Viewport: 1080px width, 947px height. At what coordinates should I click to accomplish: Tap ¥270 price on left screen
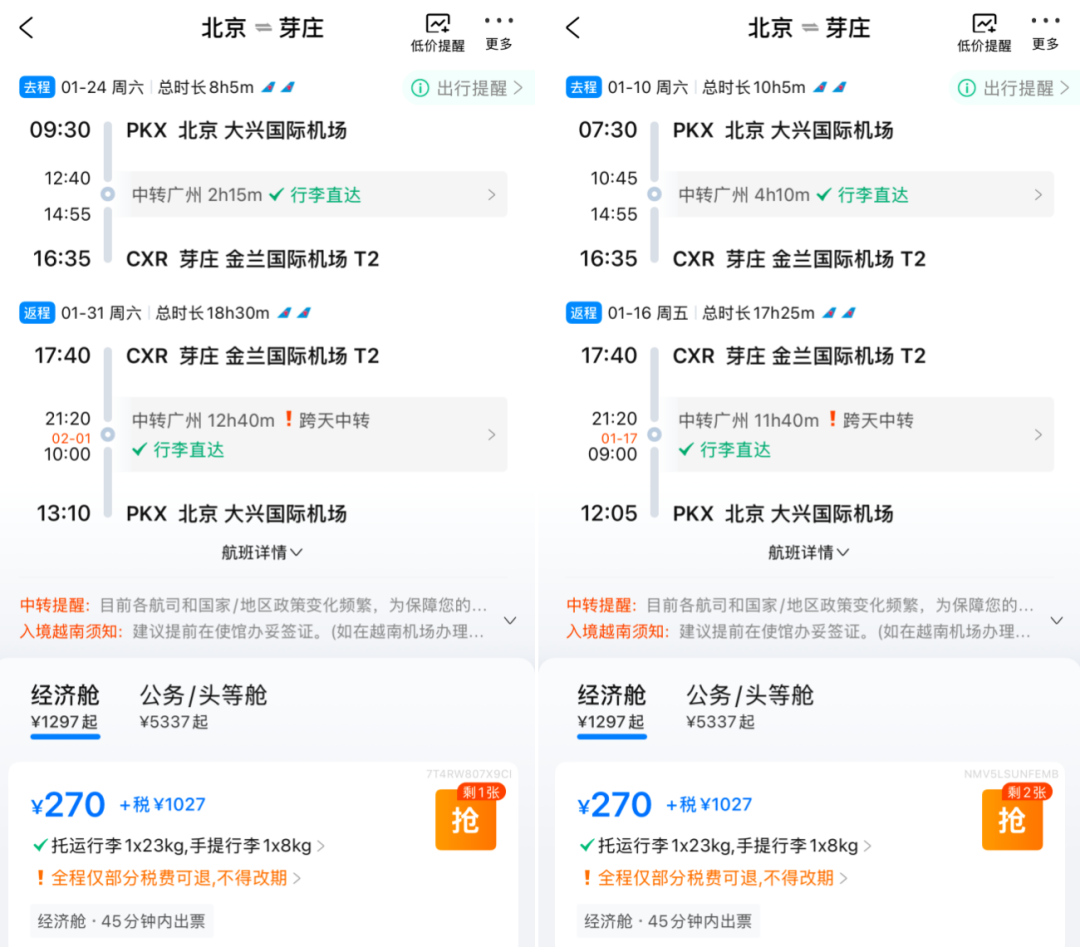(68, 804)
